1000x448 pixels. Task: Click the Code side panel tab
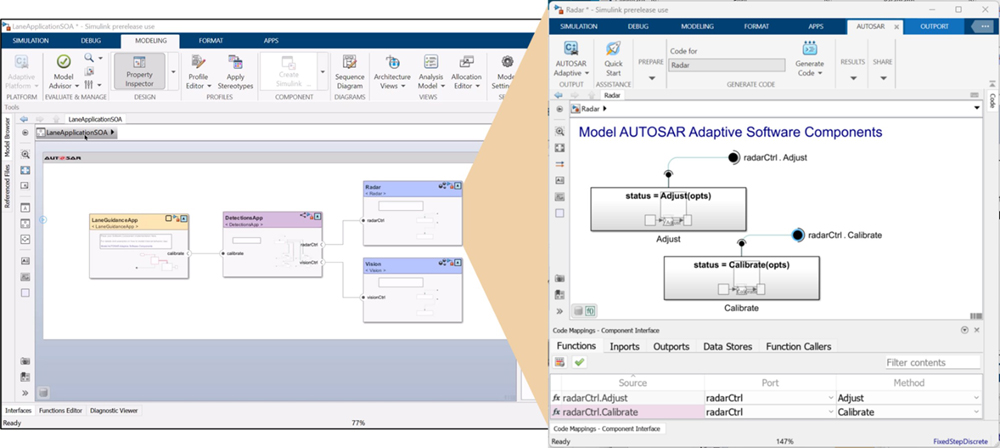click(x=992, y=100)
